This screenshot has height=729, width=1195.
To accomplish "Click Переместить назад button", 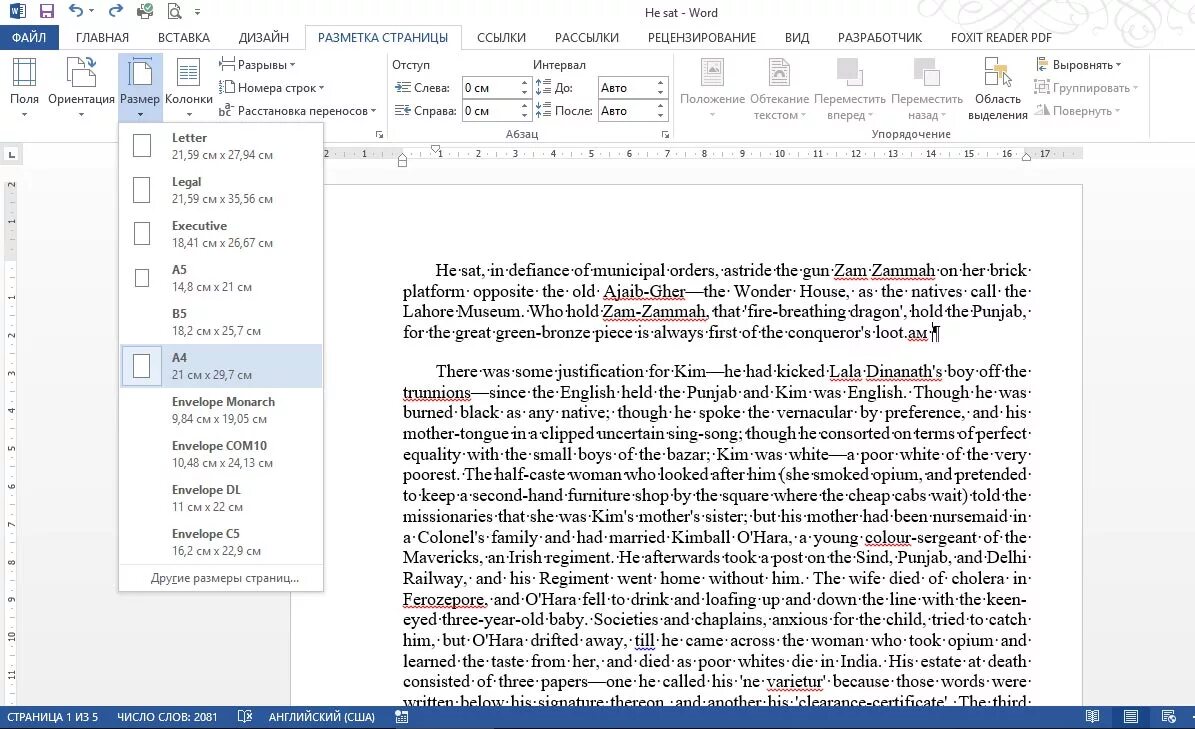I will point(927,88).
